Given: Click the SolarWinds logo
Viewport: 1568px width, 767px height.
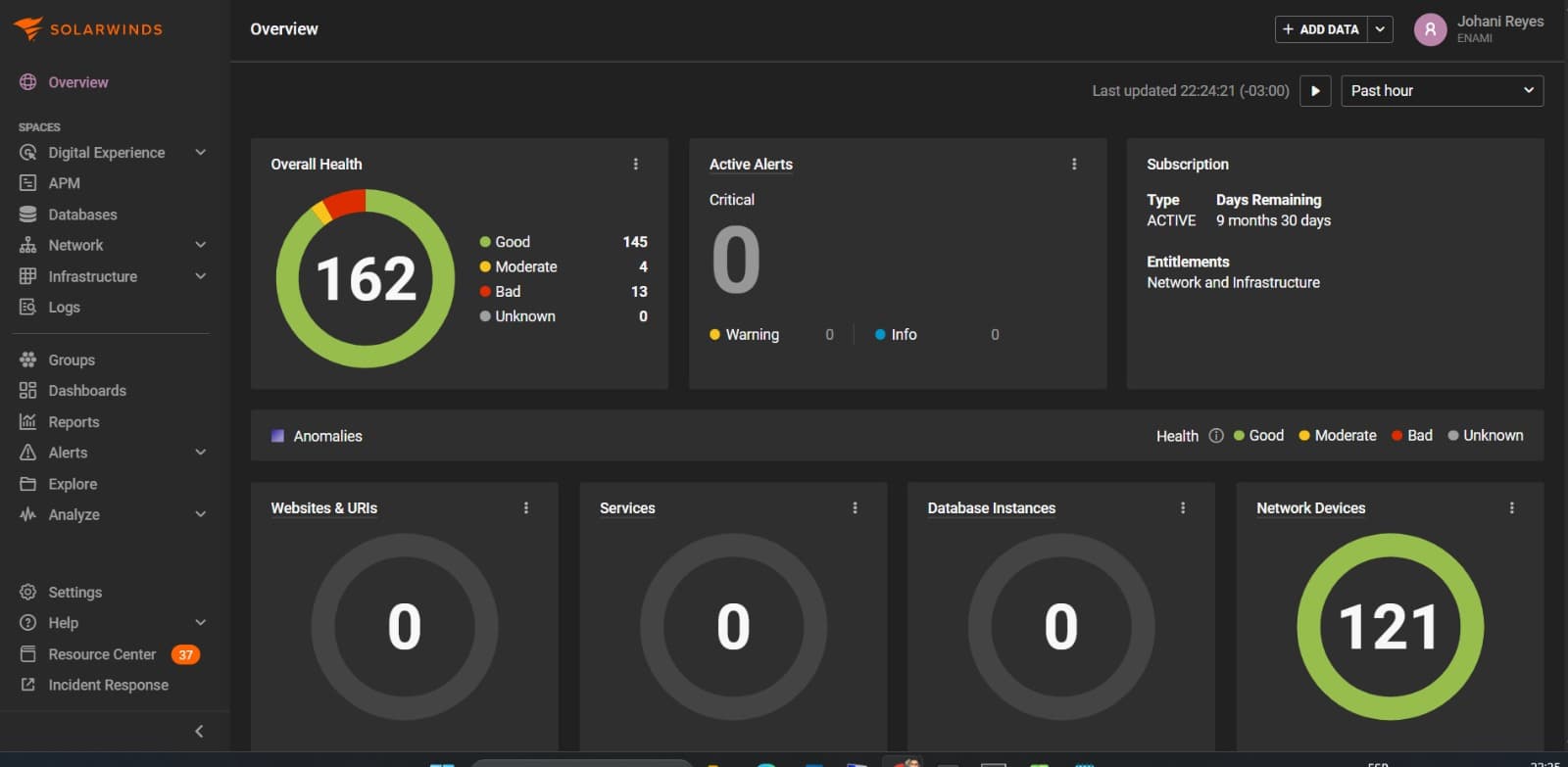Looking at the screenshot, I should tap(88, 28).
